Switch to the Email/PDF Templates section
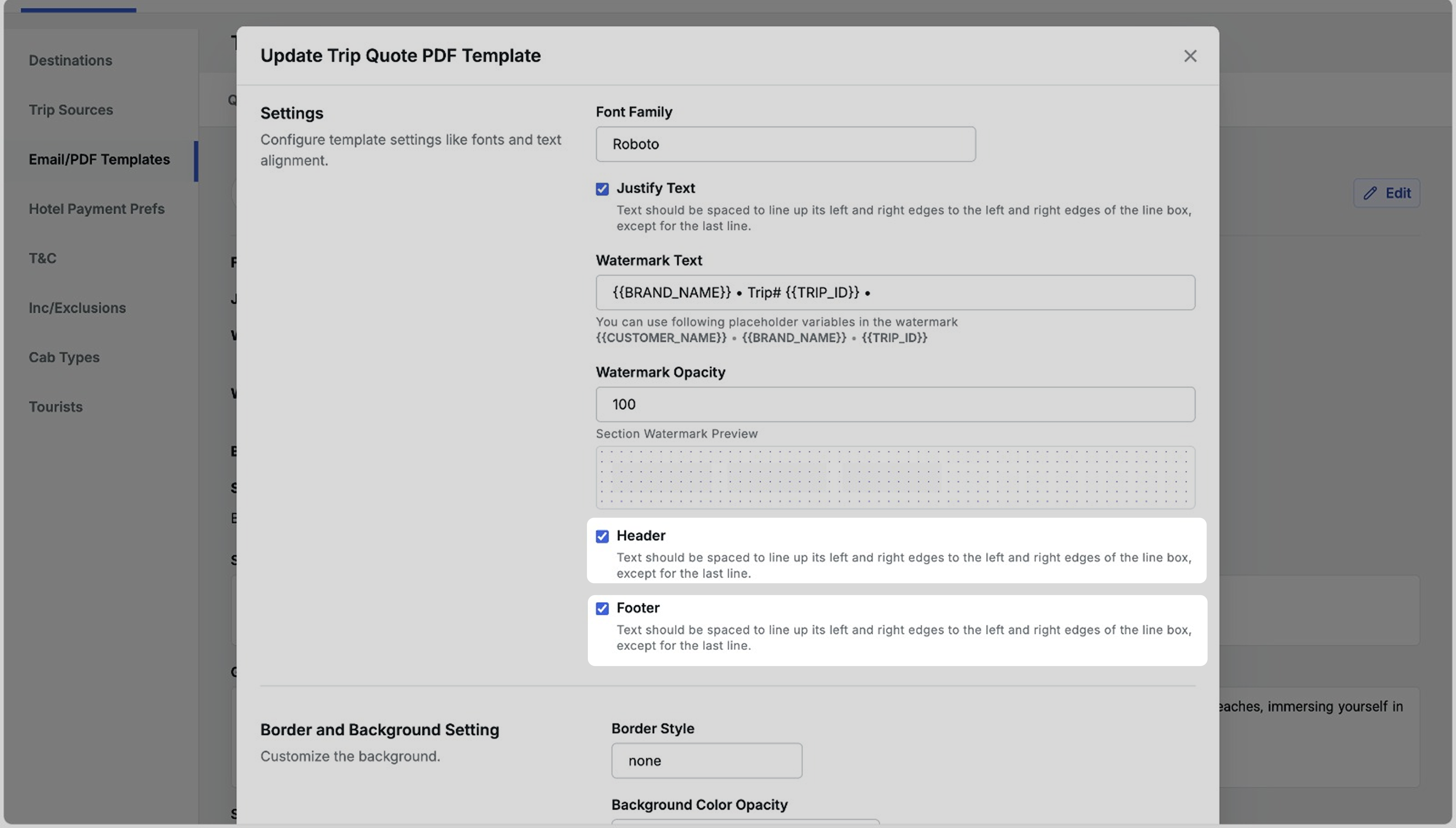The image size is (1456, 828). 100,160
